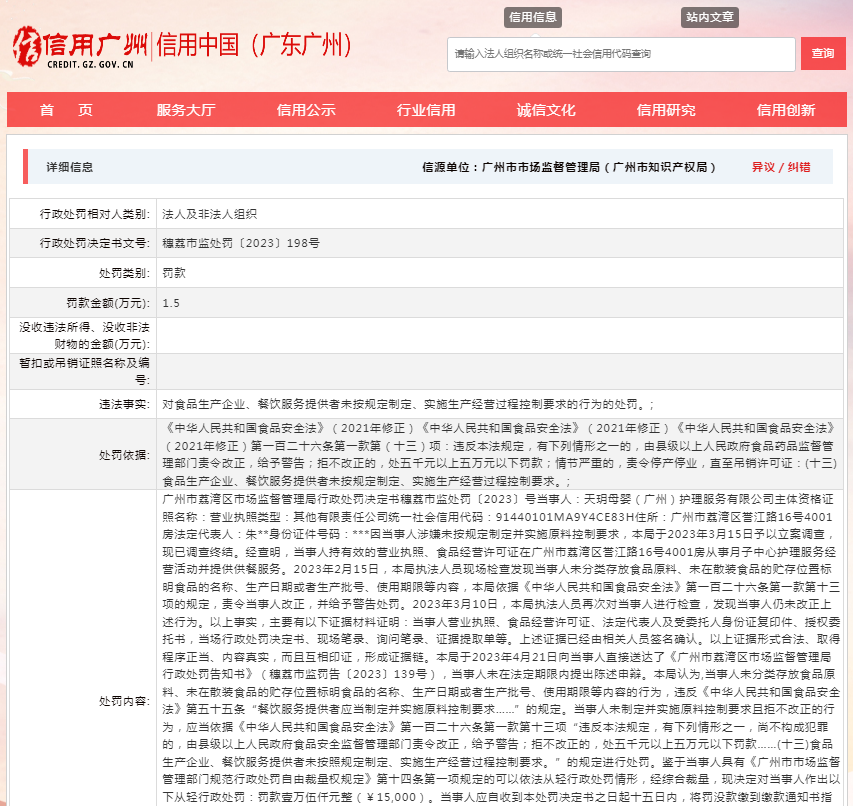Navigate to 诚信文化 section

pos(546,110)
